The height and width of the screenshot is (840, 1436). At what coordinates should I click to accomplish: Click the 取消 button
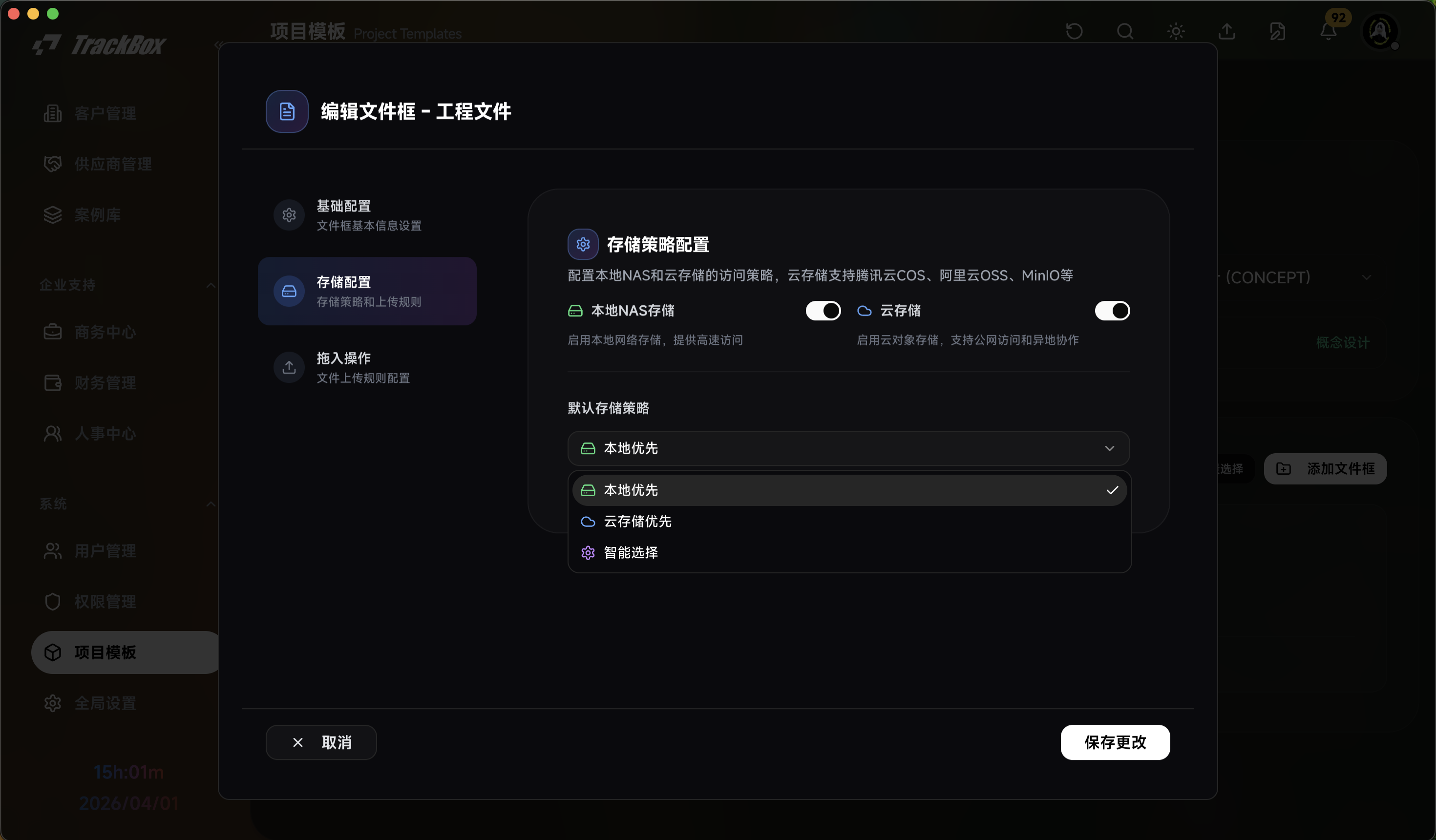click(321, 742)
